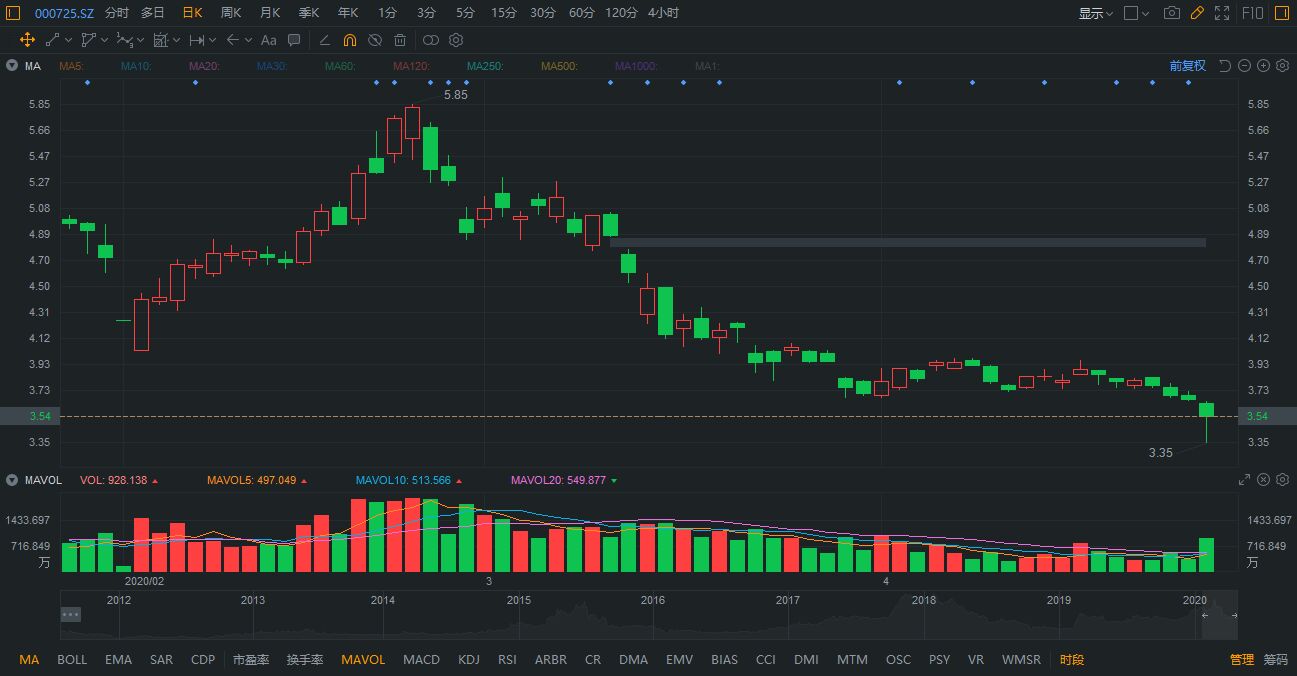Click the trash delete drawings icon
This screenshot has height=676, width=1297.
(x=400, y=40)
